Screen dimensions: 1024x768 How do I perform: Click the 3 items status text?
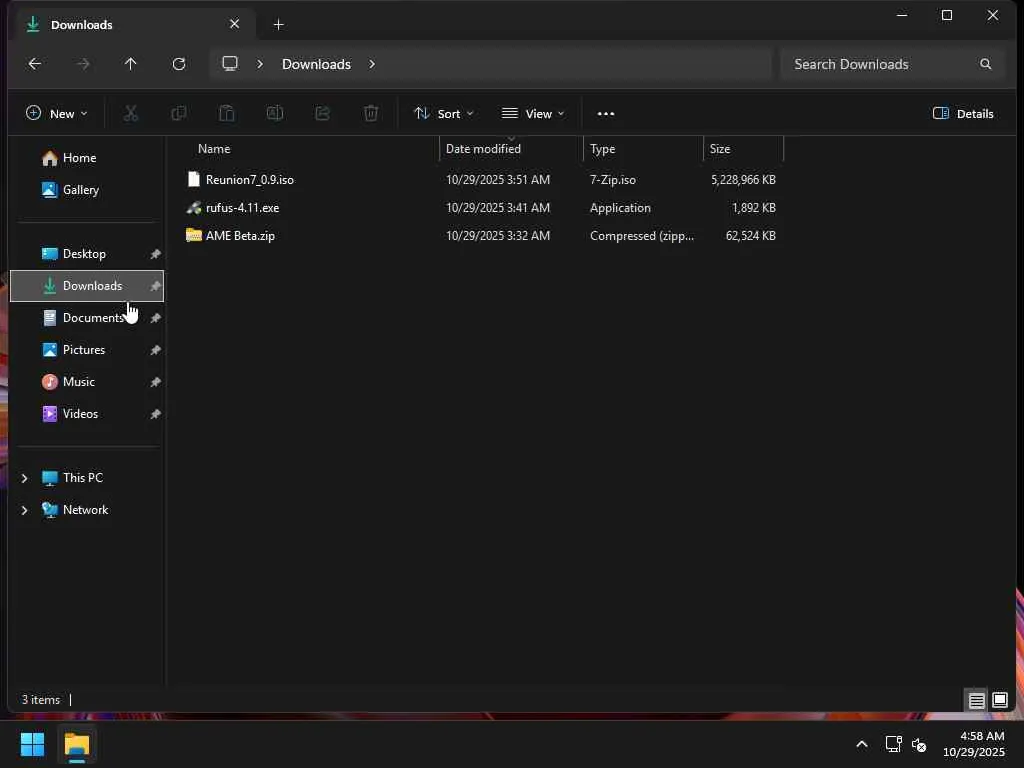point(40,700)
